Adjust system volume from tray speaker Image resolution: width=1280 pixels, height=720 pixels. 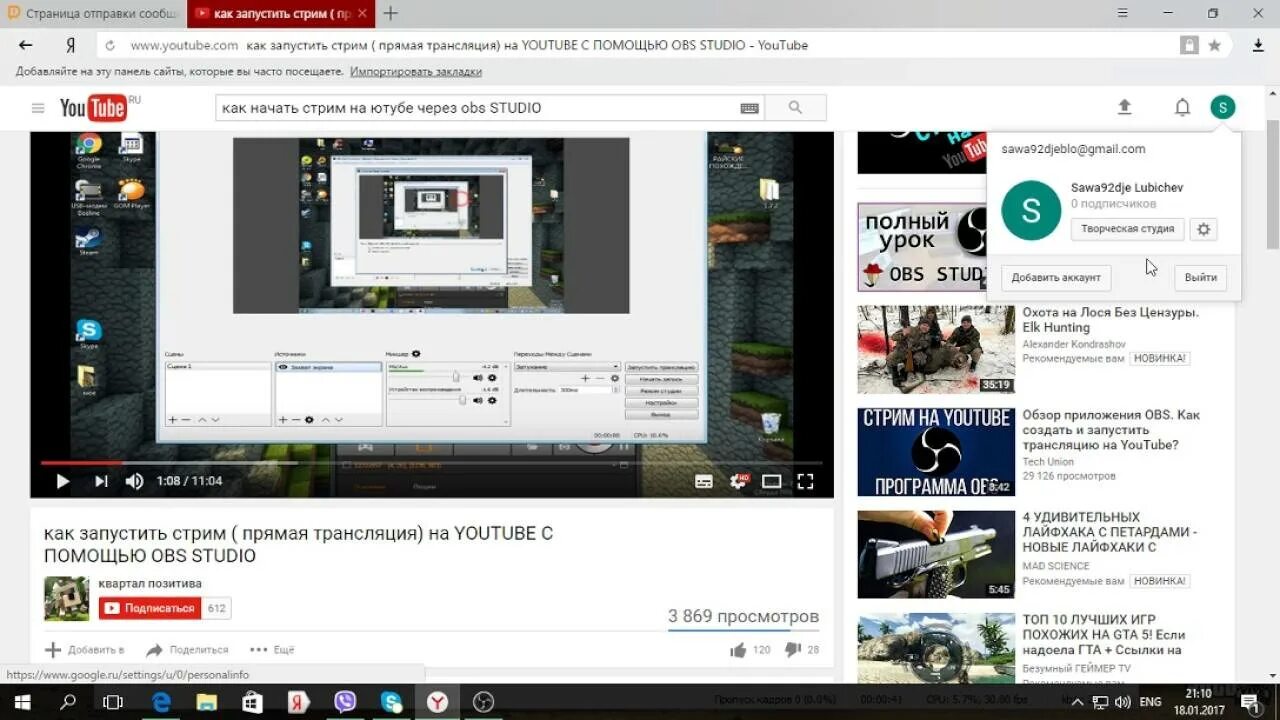1123,703
